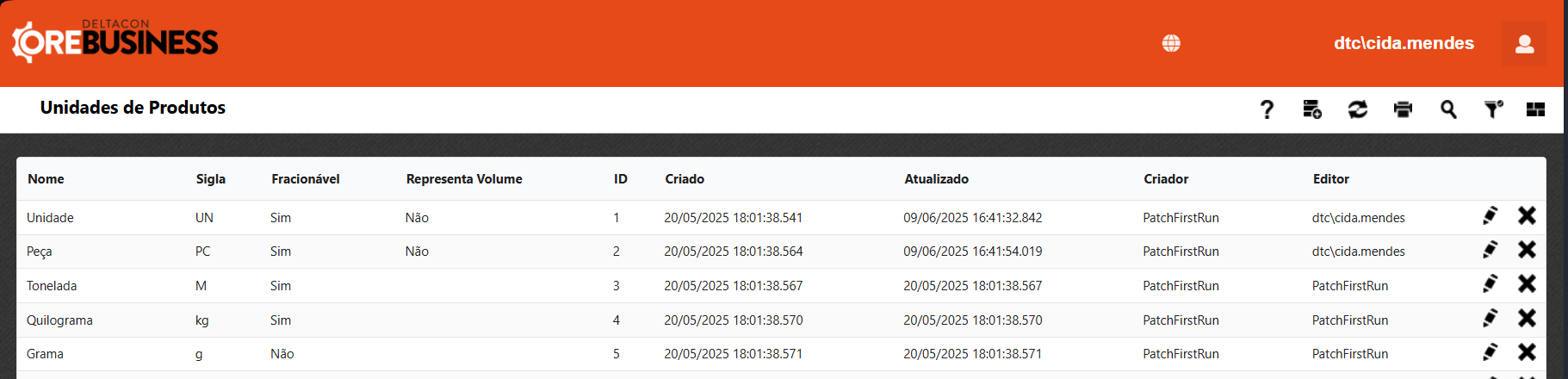
Task: Print the product units table
Action: coord(1403,109)
